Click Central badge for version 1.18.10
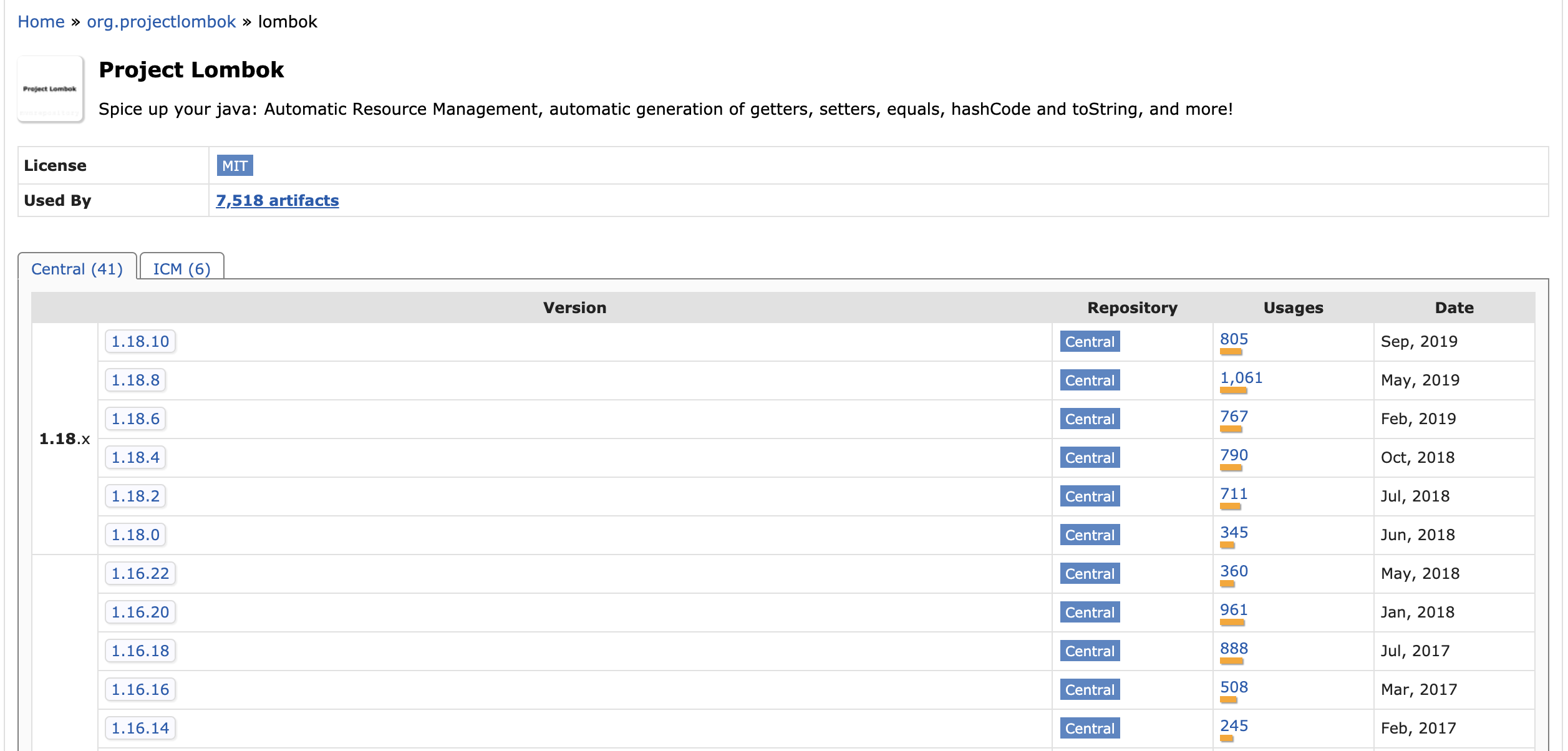This screenshot has width=1568, height=751. (1089, 342)
